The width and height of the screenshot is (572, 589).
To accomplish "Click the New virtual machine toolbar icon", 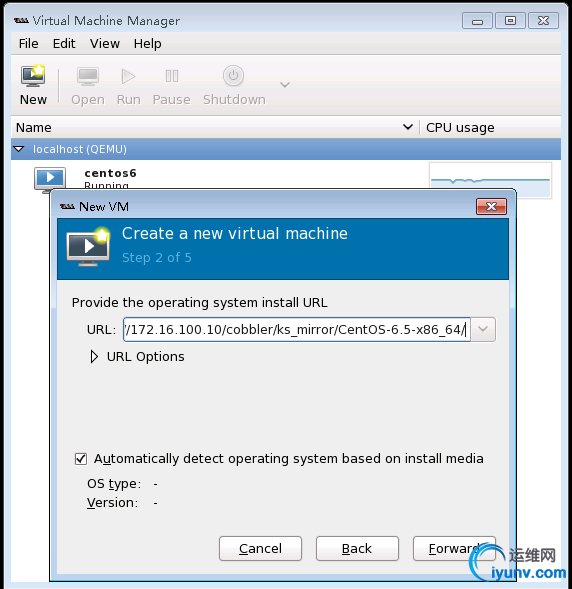I will 33,76.
